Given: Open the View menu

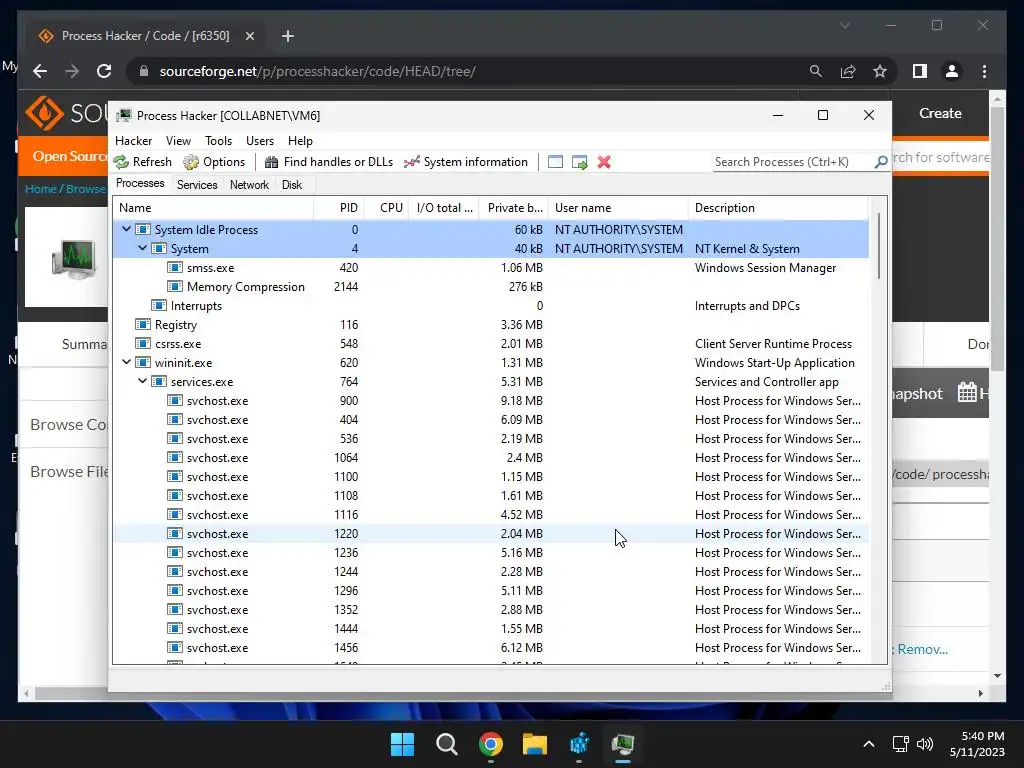Looking at the screenshot, I should click(178, 140).
